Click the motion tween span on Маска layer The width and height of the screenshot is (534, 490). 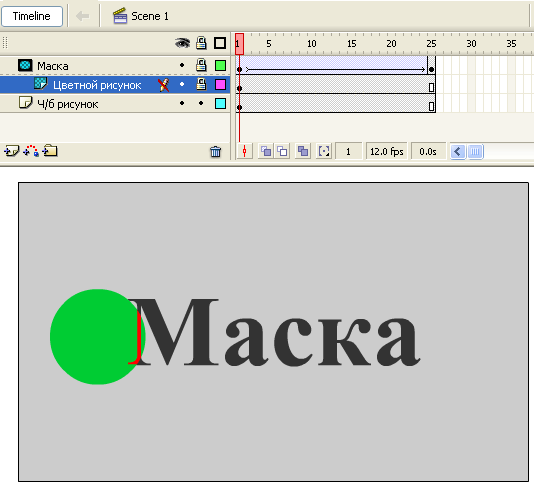coord(335,65)
